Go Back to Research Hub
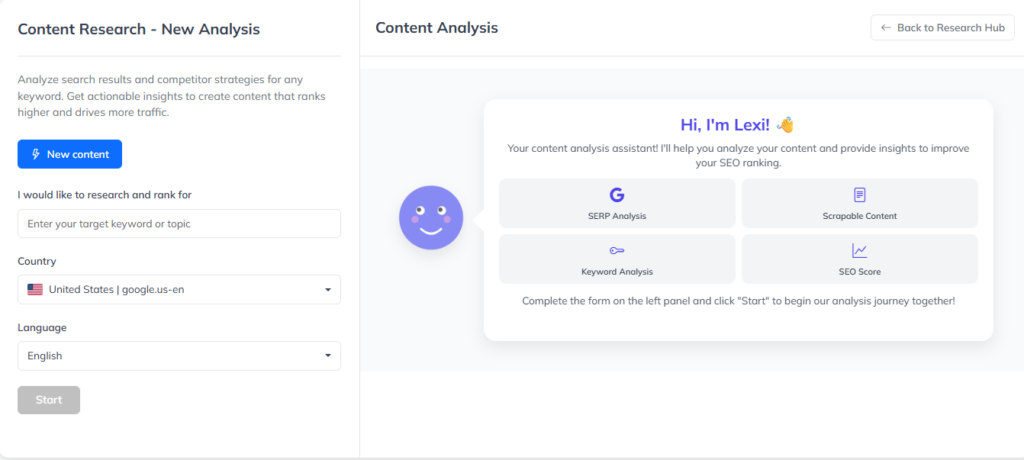 (x=942, y=28)
